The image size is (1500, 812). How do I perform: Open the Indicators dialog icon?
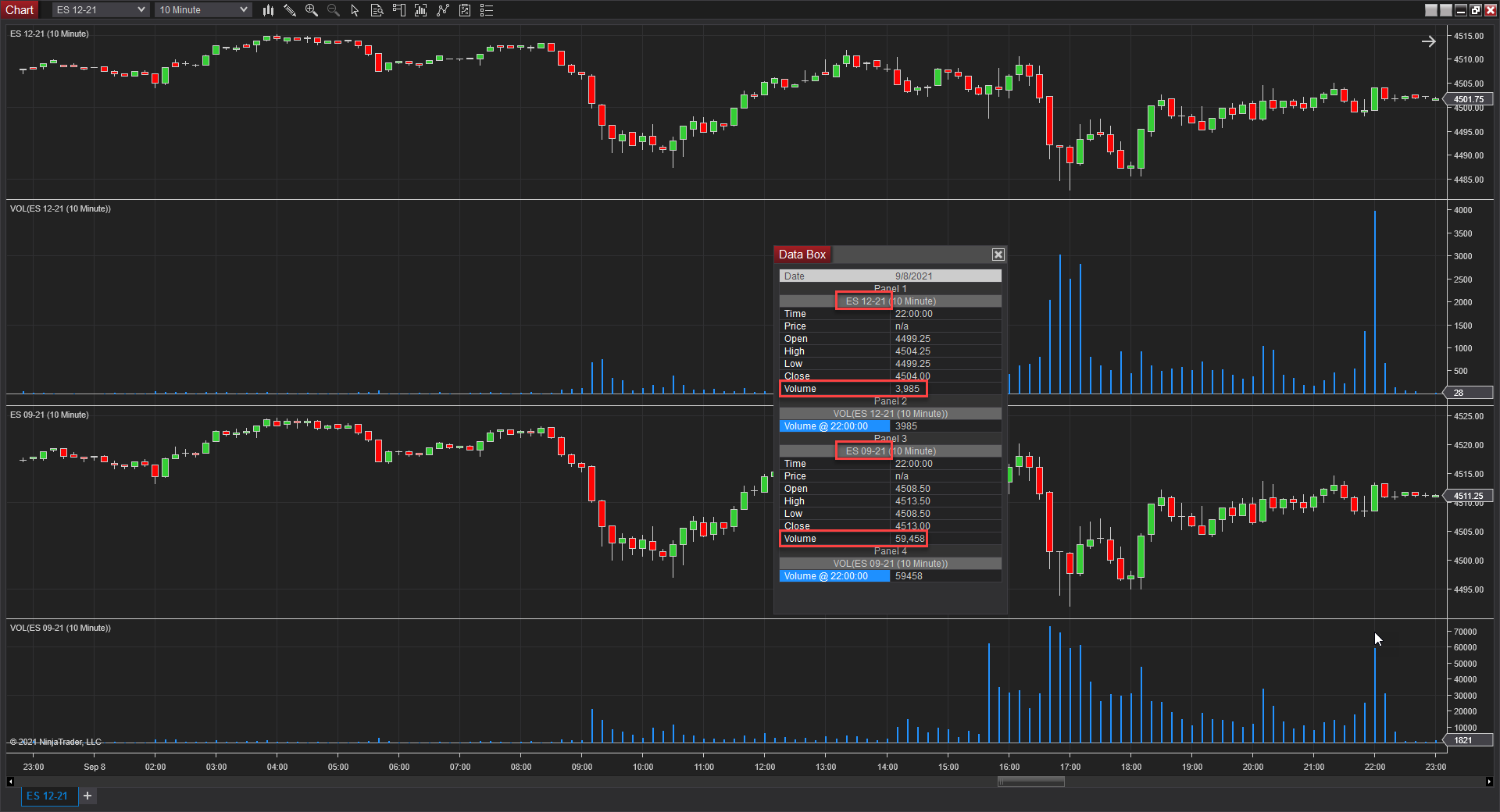click(420, 10)
